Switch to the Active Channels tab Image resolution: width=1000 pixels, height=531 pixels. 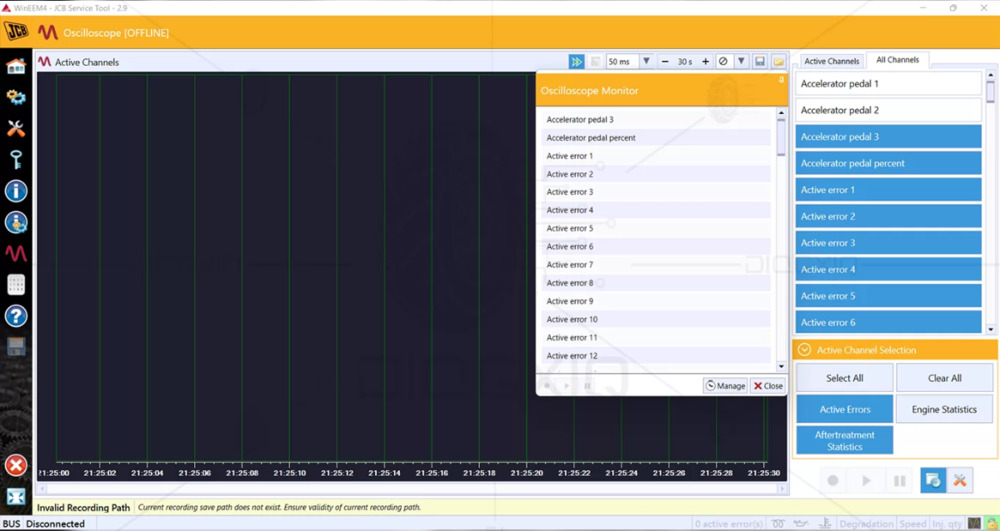tap(831, 61)
